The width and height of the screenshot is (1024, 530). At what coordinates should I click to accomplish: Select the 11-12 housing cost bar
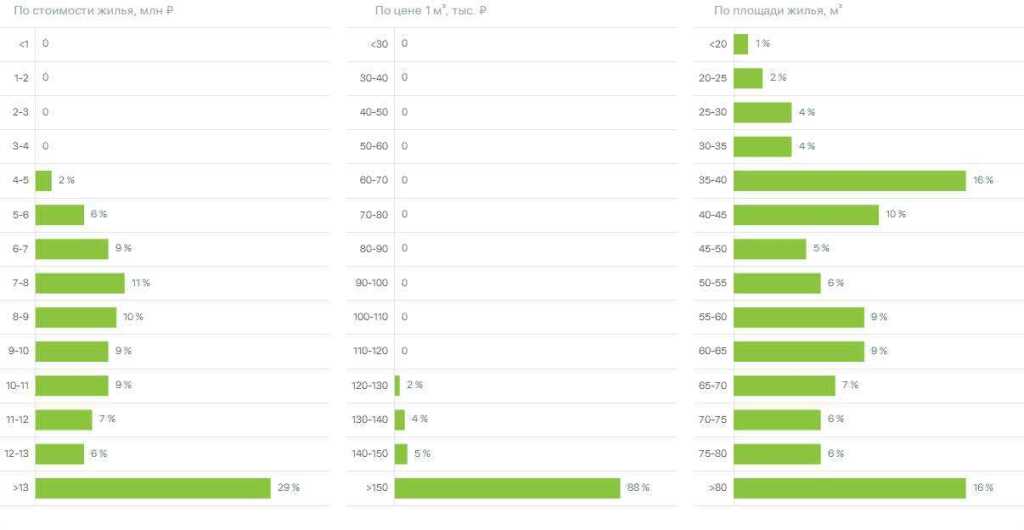coord(64,419)
